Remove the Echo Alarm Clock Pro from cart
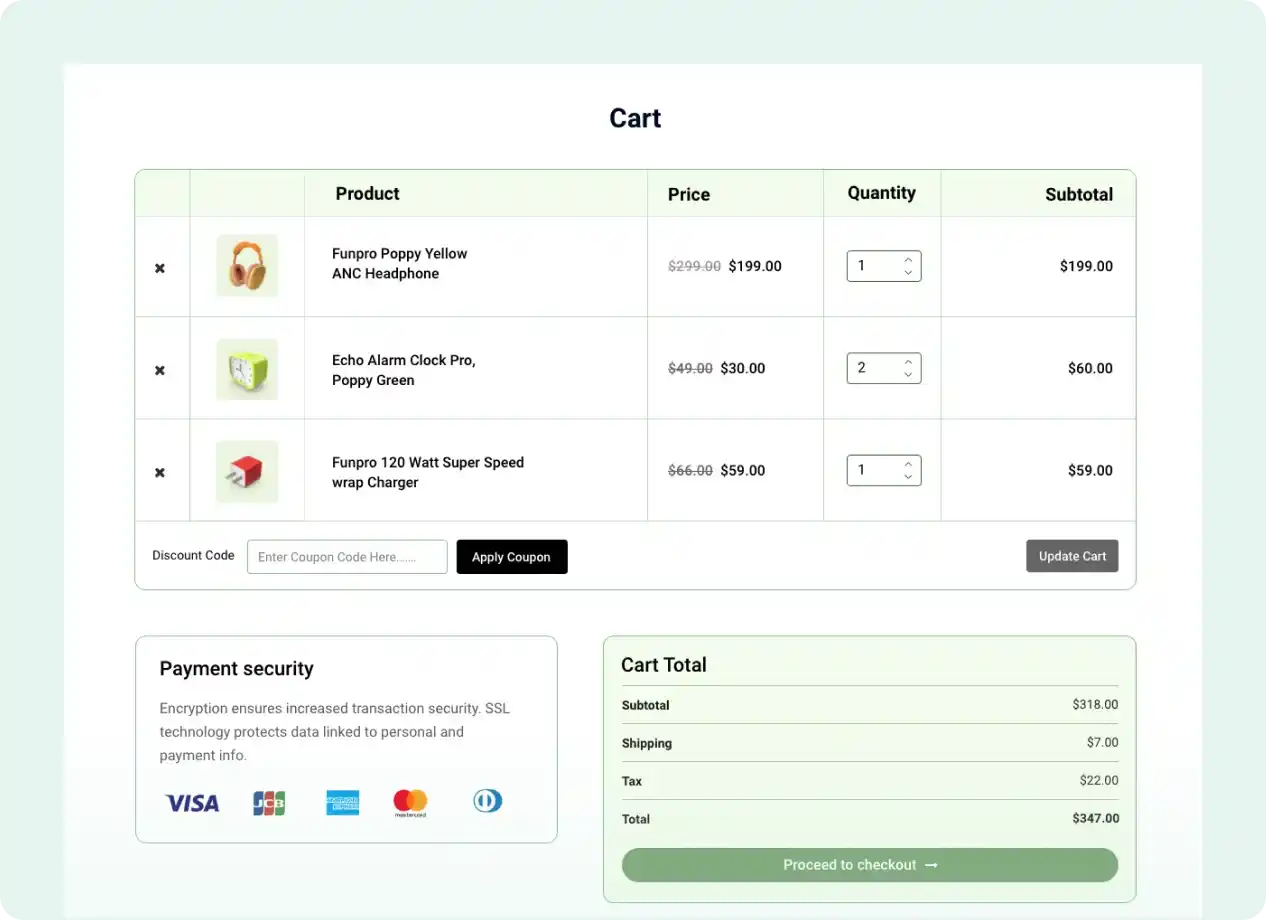1266x920 pixels. [x=160, y=369]
